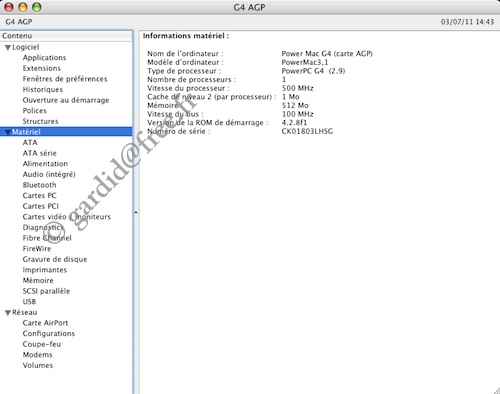Viewport: 500px width, 394px height.
Task: Select Mémoire in the sidebar list
Action: (x=38, y=281)
